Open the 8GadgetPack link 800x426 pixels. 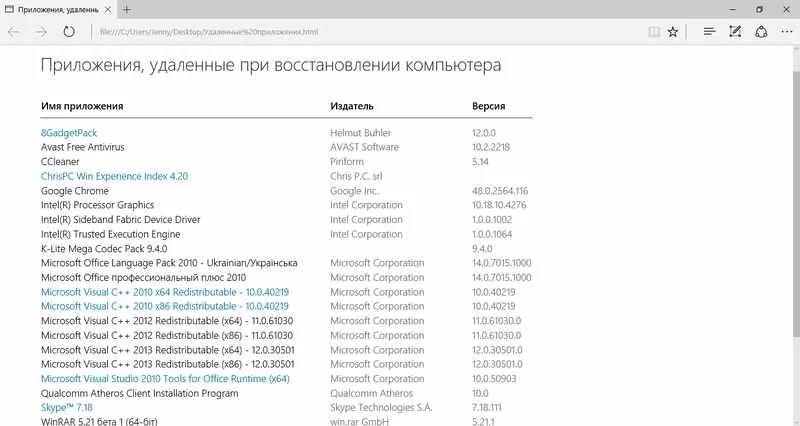coord(69,133)
